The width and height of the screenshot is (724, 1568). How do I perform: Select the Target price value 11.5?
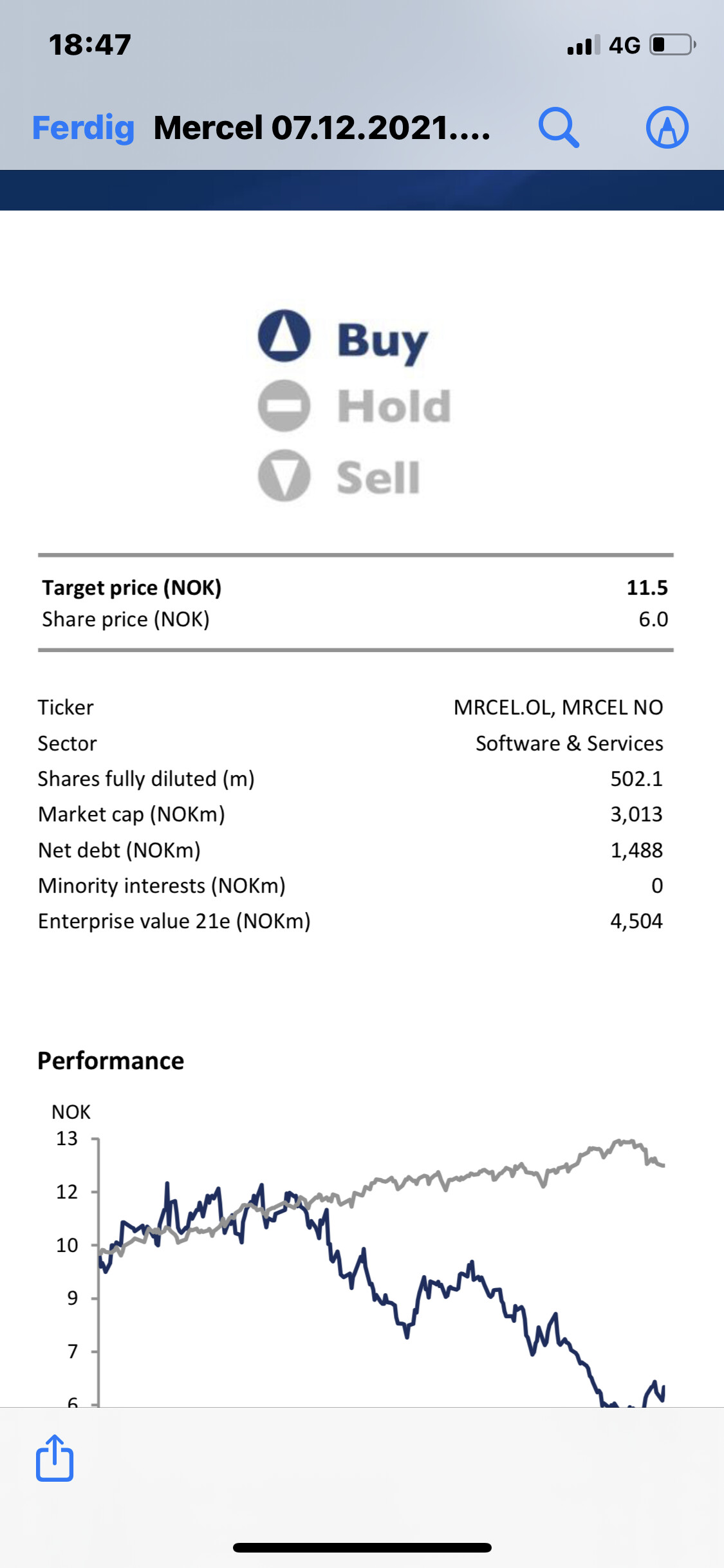click(x=647, y=588)
